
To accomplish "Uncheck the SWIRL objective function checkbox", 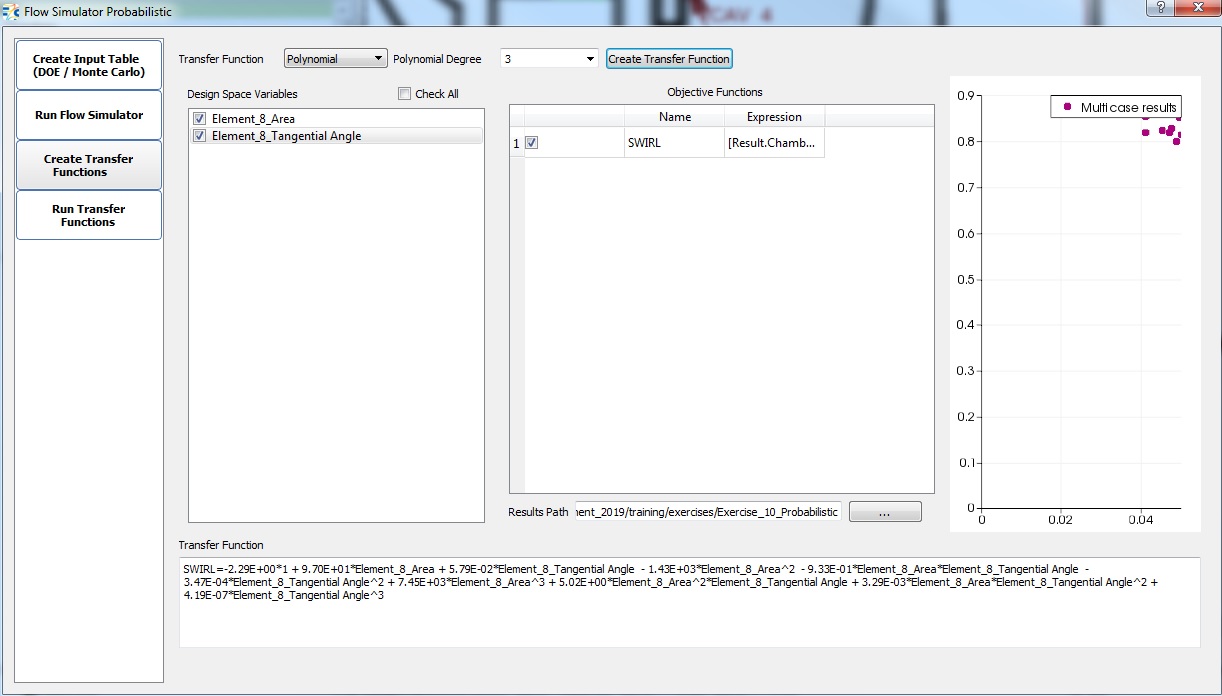I will (531, 143).
